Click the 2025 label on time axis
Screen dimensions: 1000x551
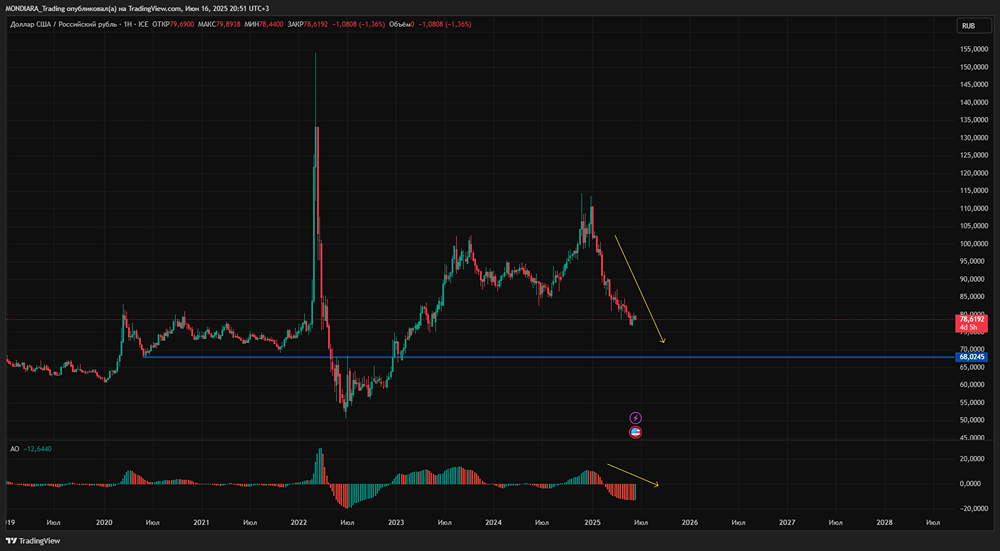pos(592,522)
